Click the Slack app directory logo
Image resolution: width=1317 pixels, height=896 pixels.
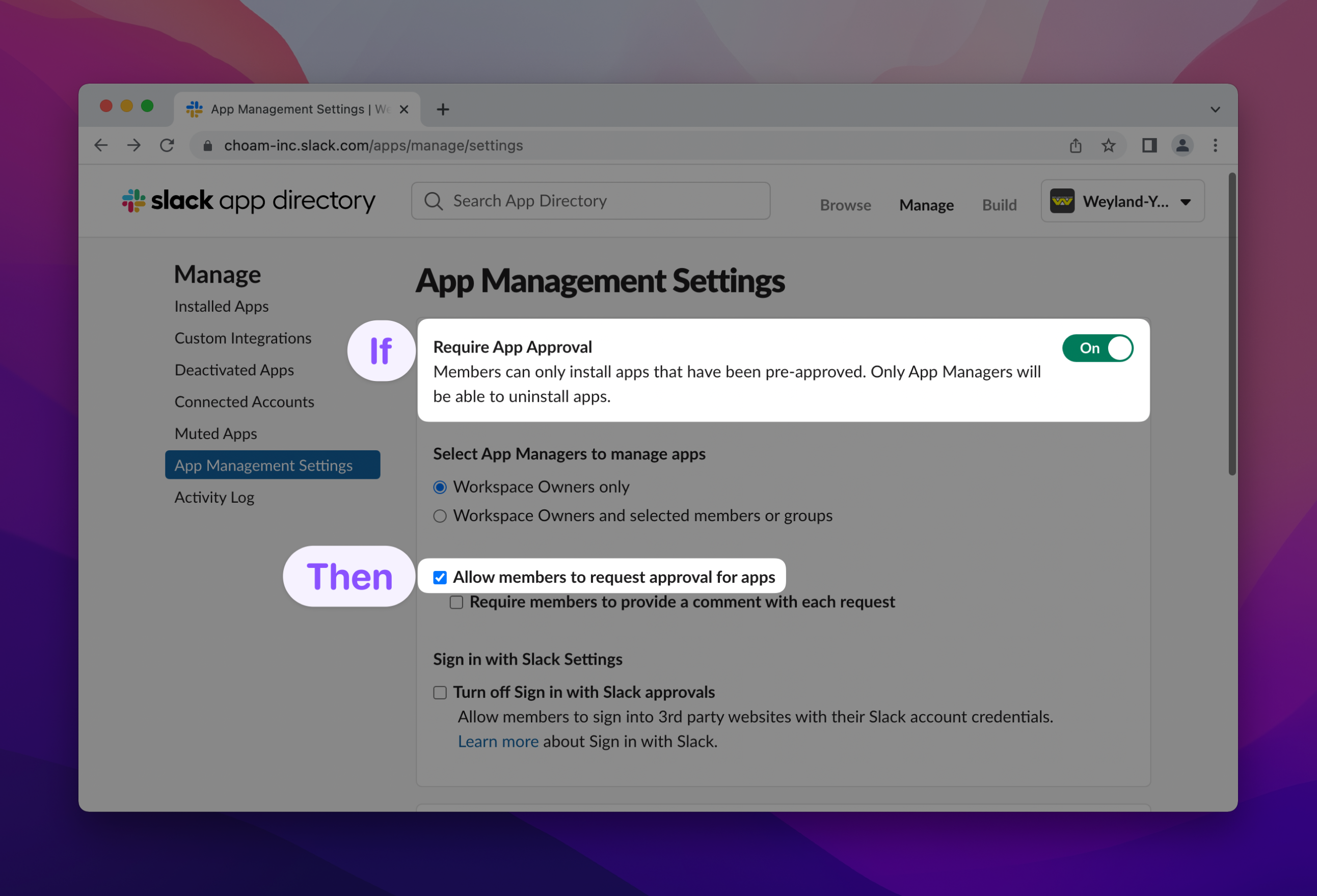coord(248,201)
